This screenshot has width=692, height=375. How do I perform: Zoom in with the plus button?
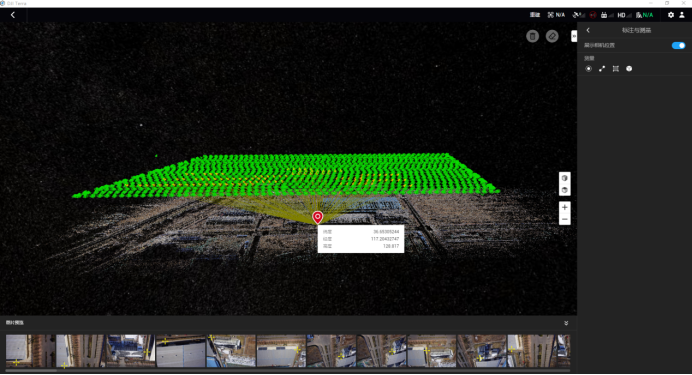pos(564,207)
